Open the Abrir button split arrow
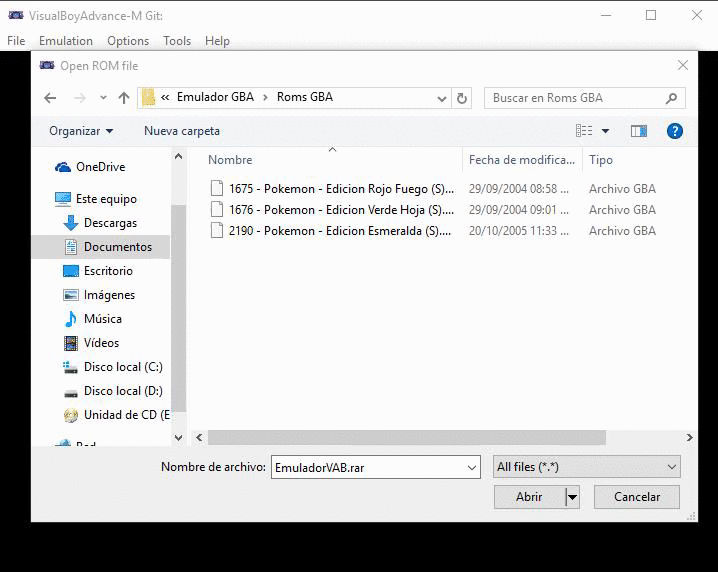The width and height of the screenshot is (718, 572). pos(573,497)
